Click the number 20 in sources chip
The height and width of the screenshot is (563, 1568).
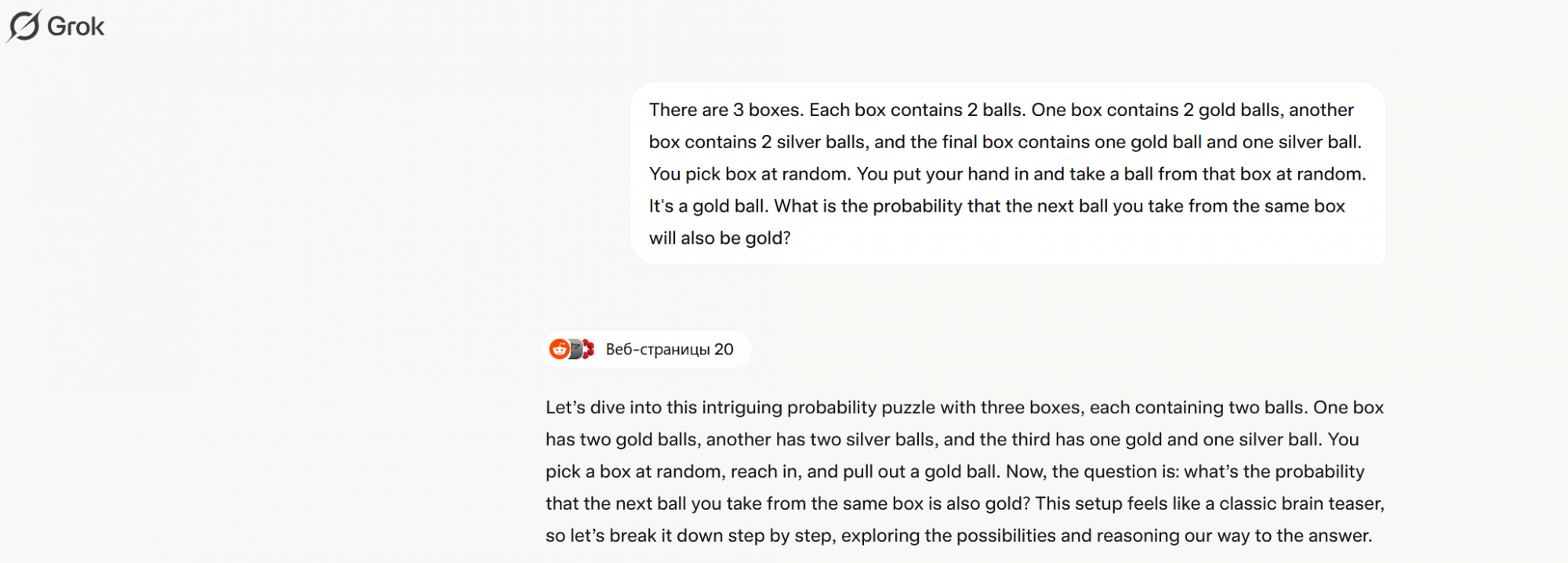[724, 350]
